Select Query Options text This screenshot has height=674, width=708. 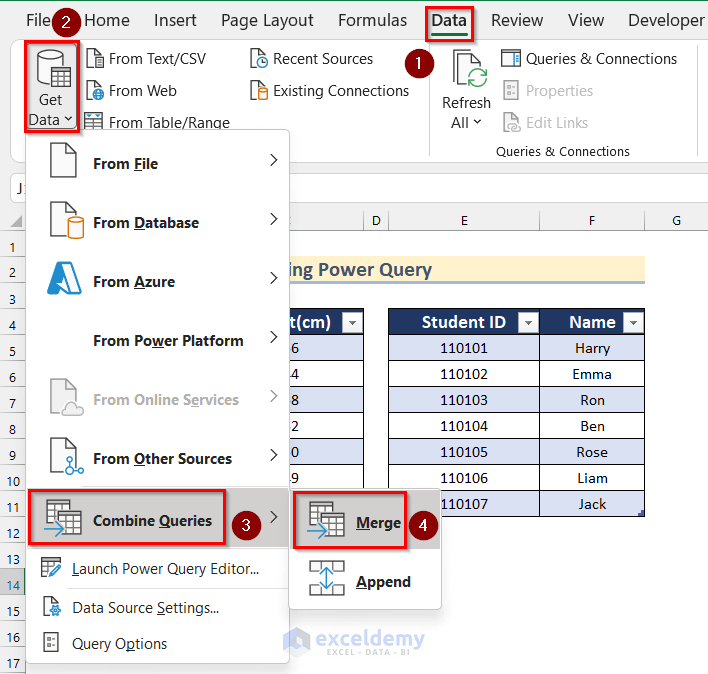(120, 644)
